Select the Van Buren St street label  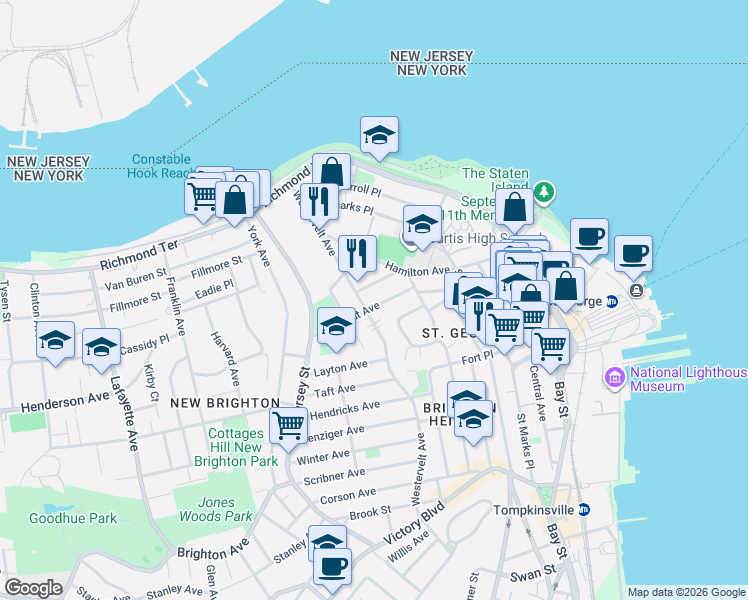[x=135, y=279]
